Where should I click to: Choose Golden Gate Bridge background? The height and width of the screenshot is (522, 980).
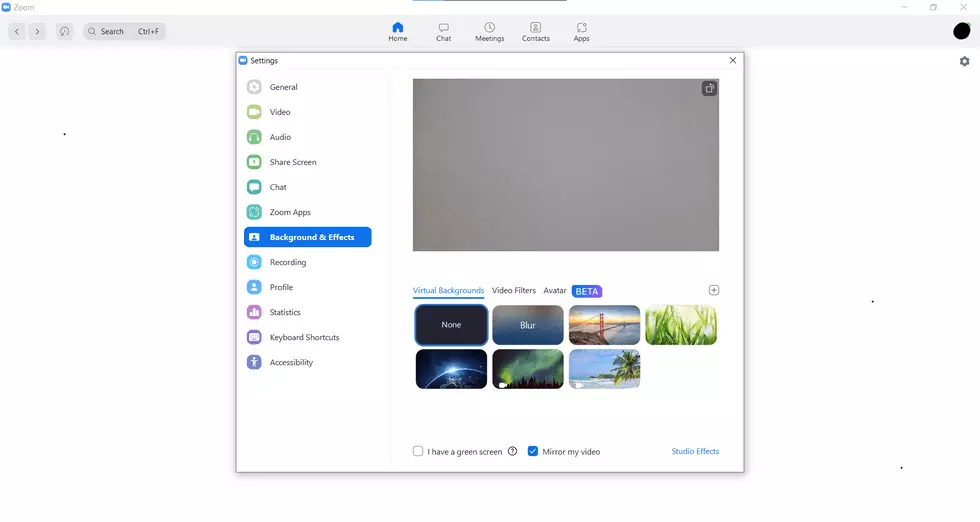coord(604,325)
